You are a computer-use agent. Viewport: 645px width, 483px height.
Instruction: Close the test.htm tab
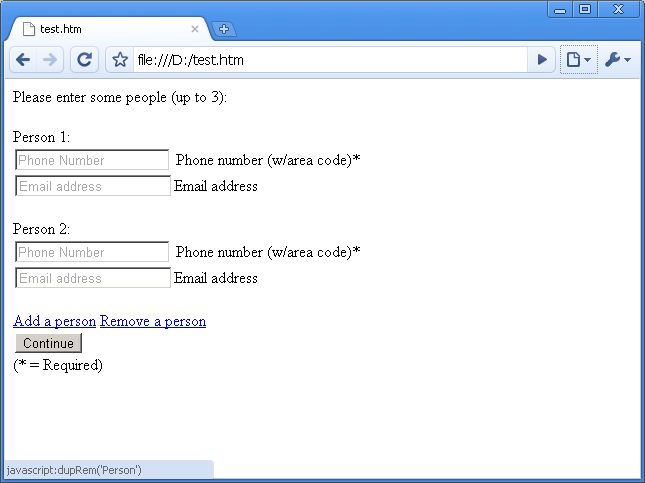pyautogui.click(x=195, y=29)
